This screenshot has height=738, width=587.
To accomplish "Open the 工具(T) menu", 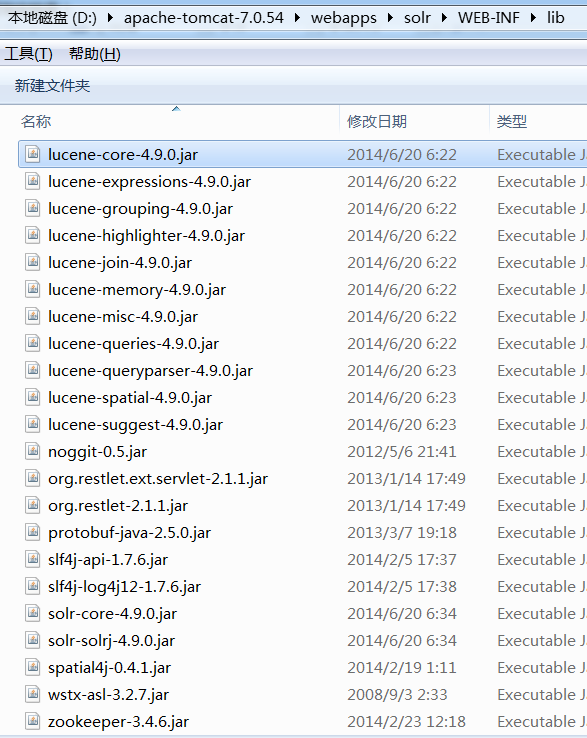I will 28,54.
